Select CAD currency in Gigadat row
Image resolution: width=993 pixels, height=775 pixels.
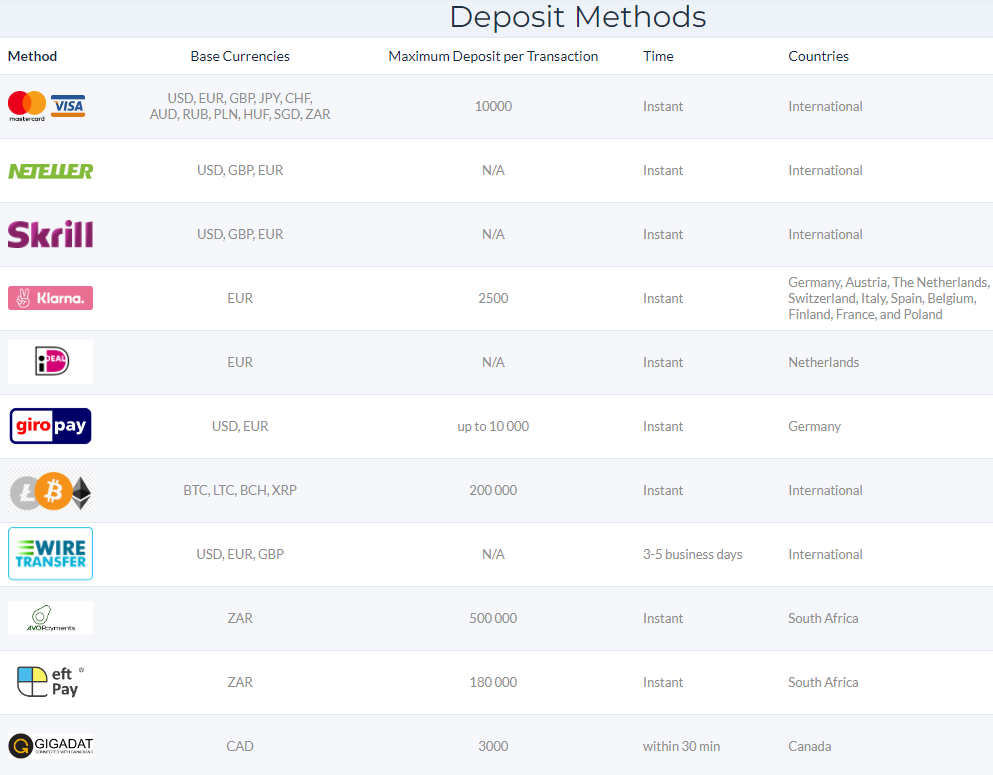tap(240, 746)
